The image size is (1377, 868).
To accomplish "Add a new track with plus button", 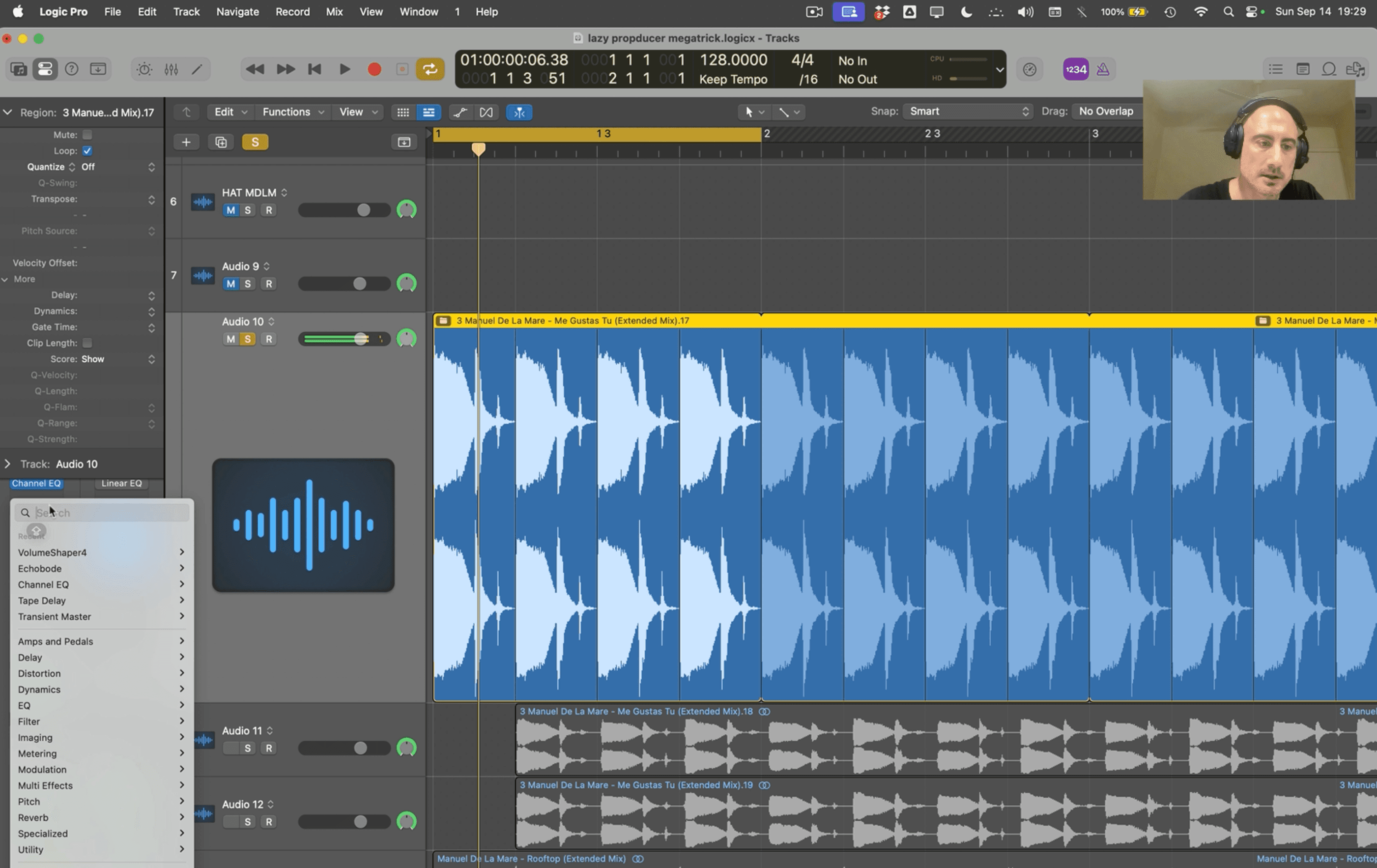I will pos(186,142).
